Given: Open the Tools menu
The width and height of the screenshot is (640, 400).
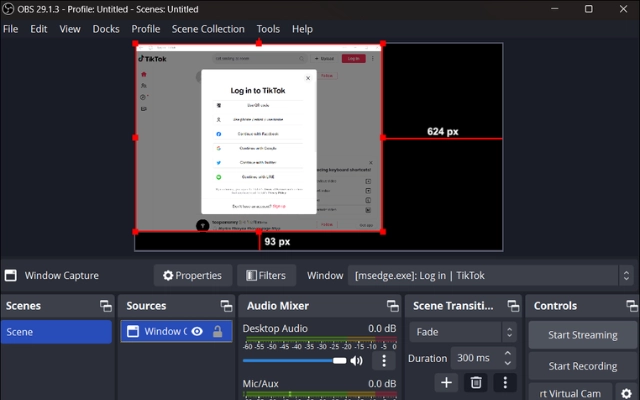Looking at the screenshot, I should [268, 29].
